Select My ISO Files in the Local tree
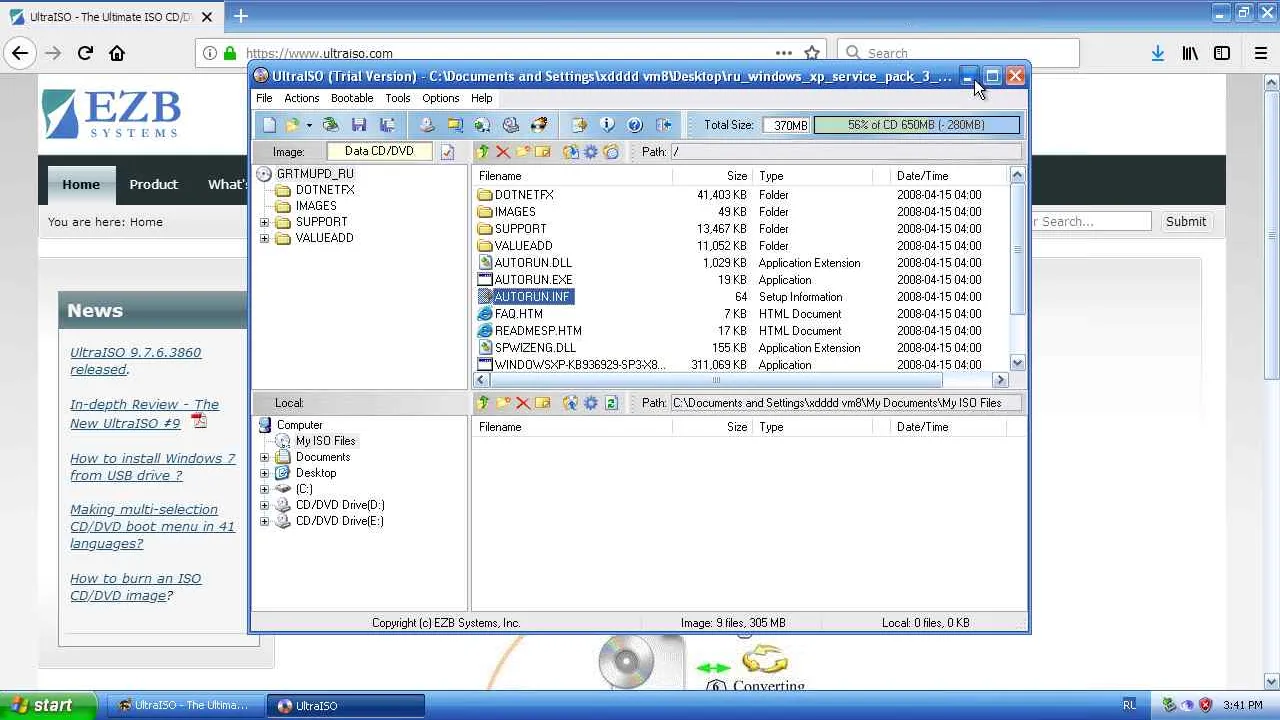Screen dimensions: 1280x720 click(325, 441)
